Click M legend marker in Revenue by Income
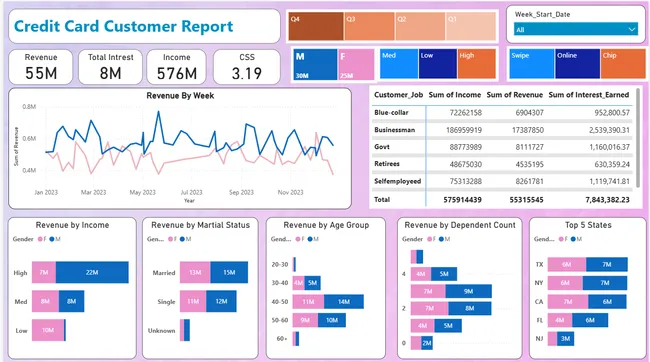Image resolution: width=650 pixels, height=362 pixels. point(52,239)
